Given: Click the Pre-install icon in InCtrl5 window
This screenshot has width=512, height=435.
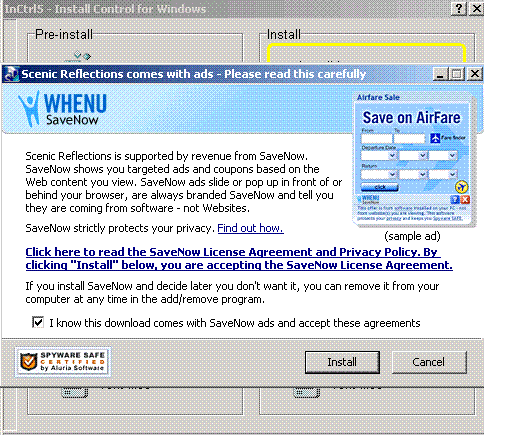Looking at the screenshot, I should pos(79,56).
